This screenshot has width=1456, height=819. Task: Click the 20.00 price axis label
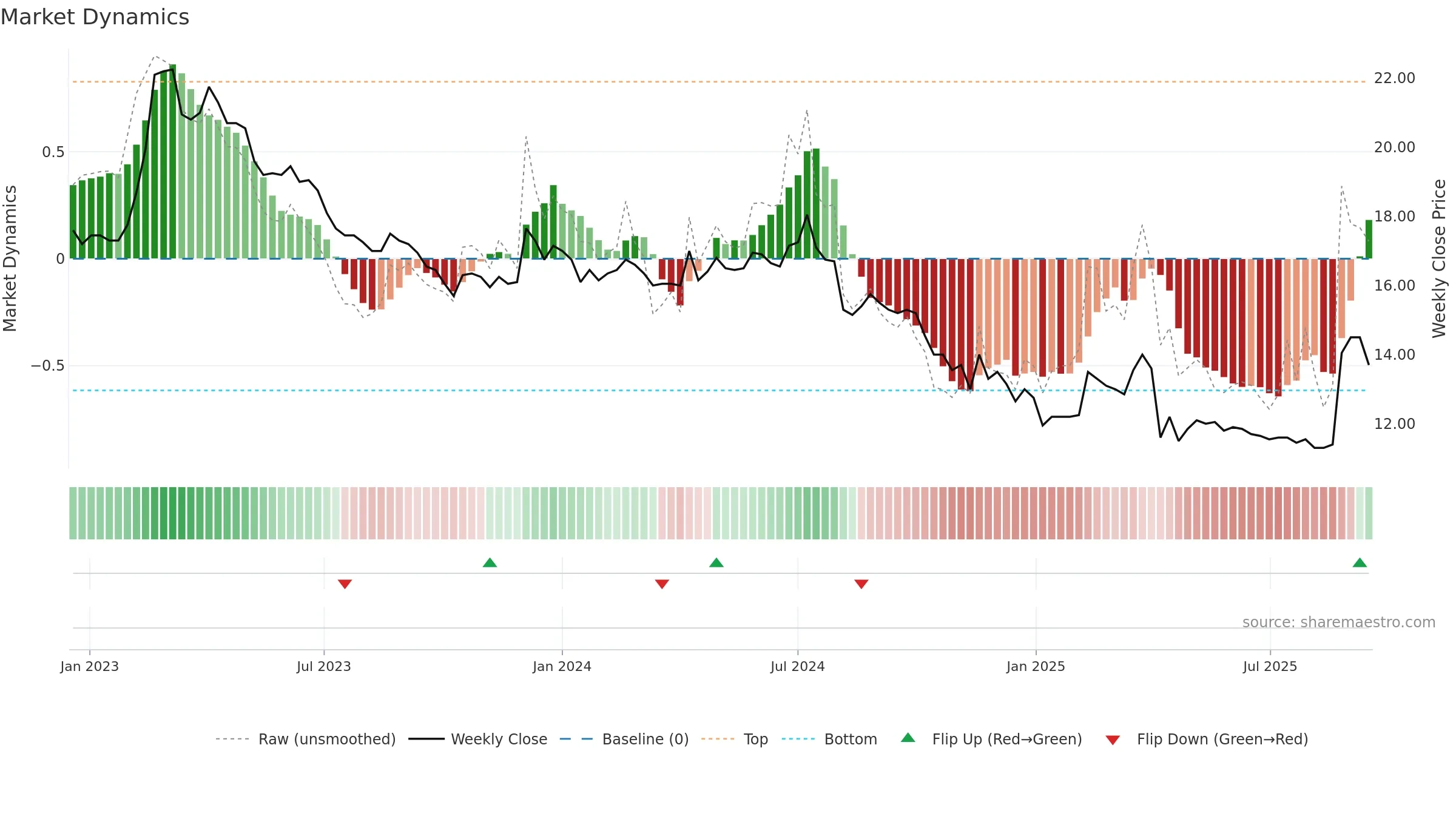click(x=1394, y=147)
